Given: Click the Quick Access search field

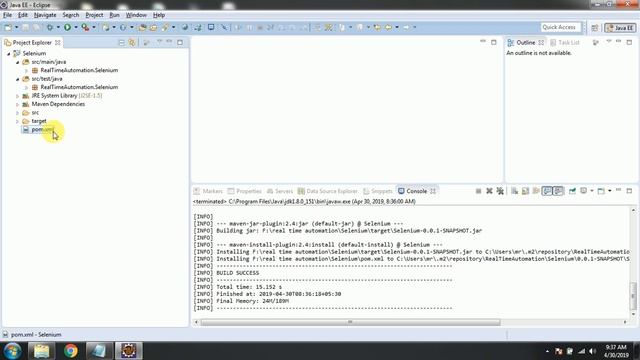Looking at the screenshot, I should coord(559,27).
